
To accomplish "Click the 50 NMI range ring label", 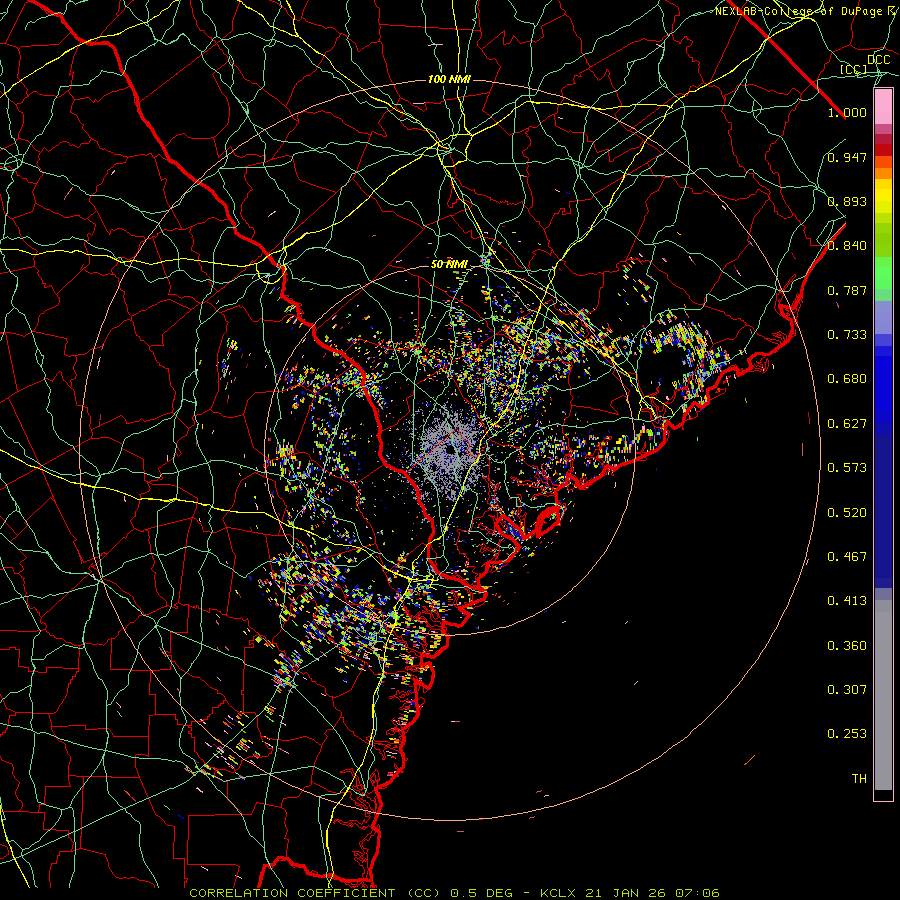I will pyautogui.click(x=449, y=265).
